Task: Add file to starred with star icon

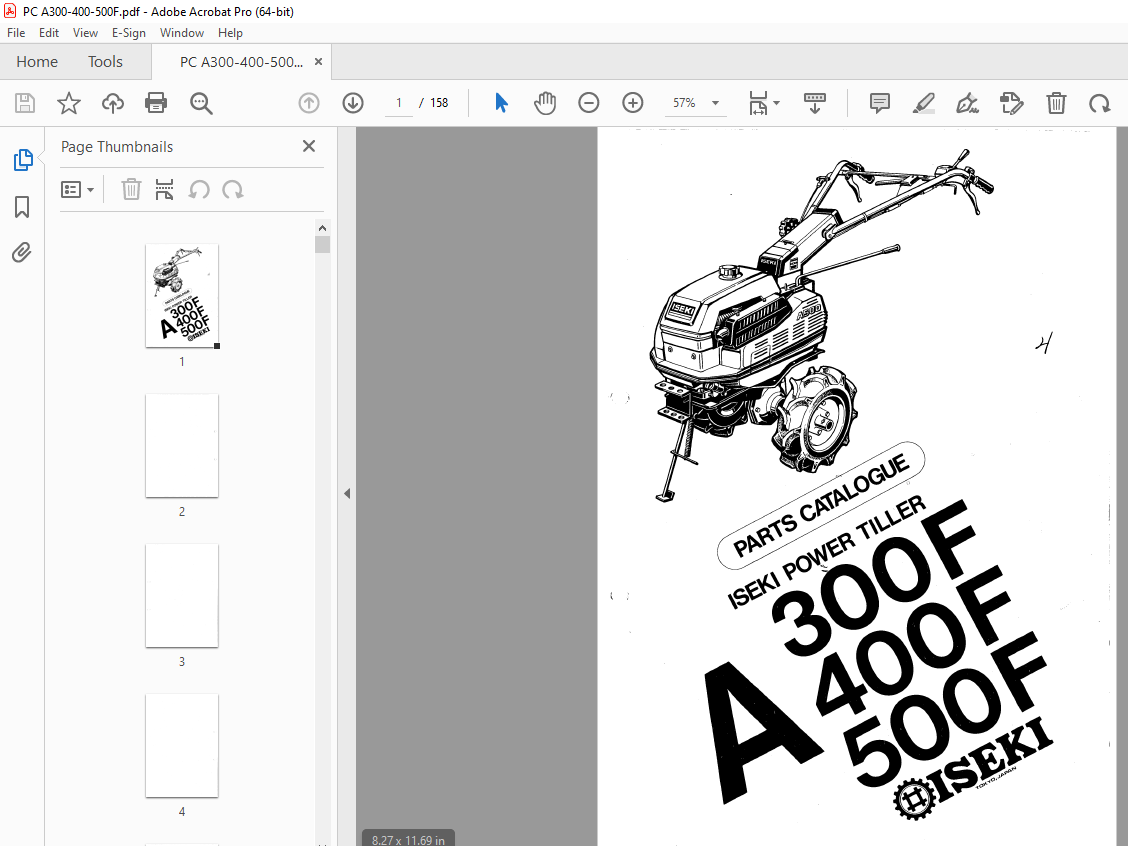Action: pyautogui.click(x=69, y=103)
